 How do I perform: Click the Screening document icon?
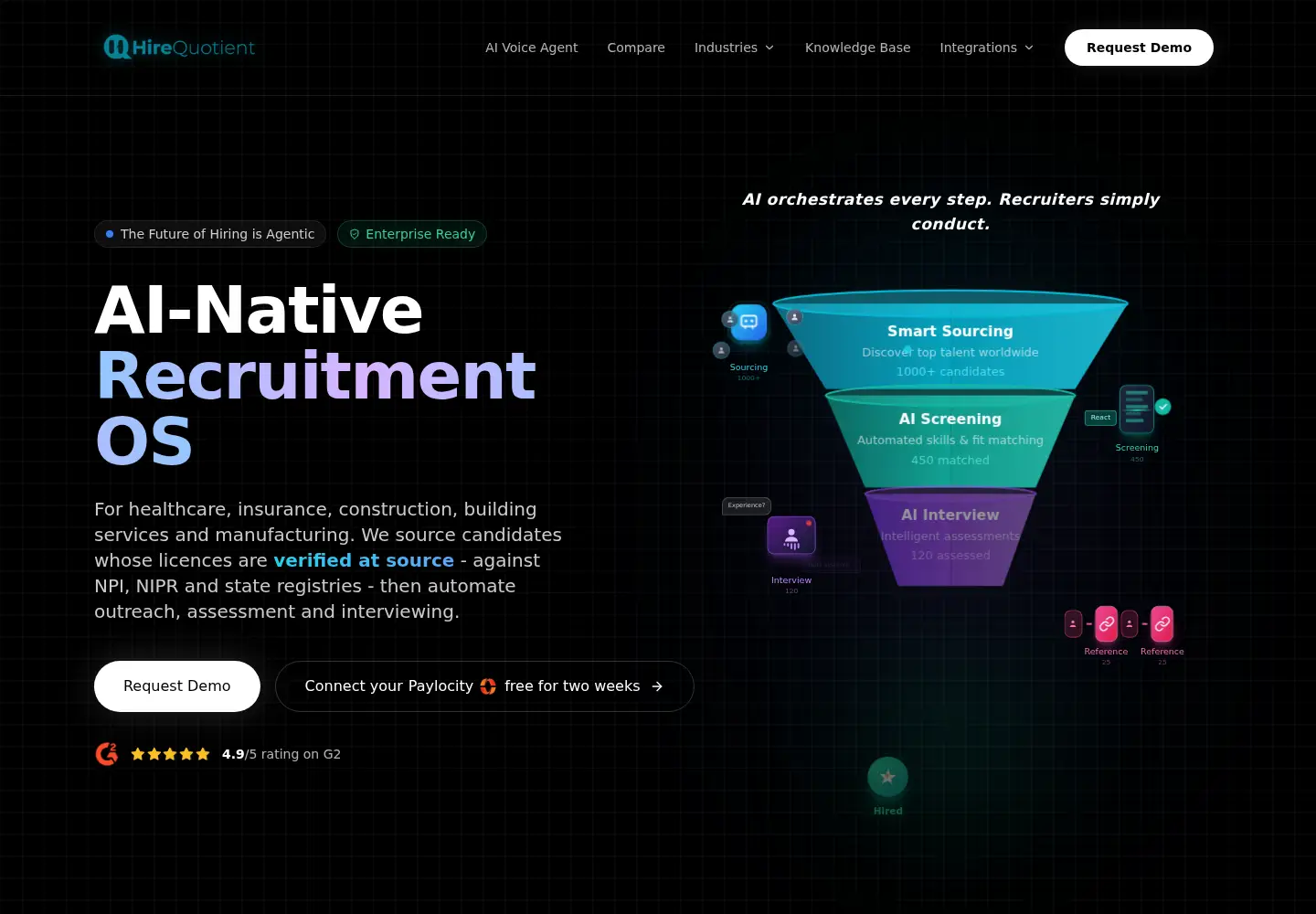(x=1137, y=409)
